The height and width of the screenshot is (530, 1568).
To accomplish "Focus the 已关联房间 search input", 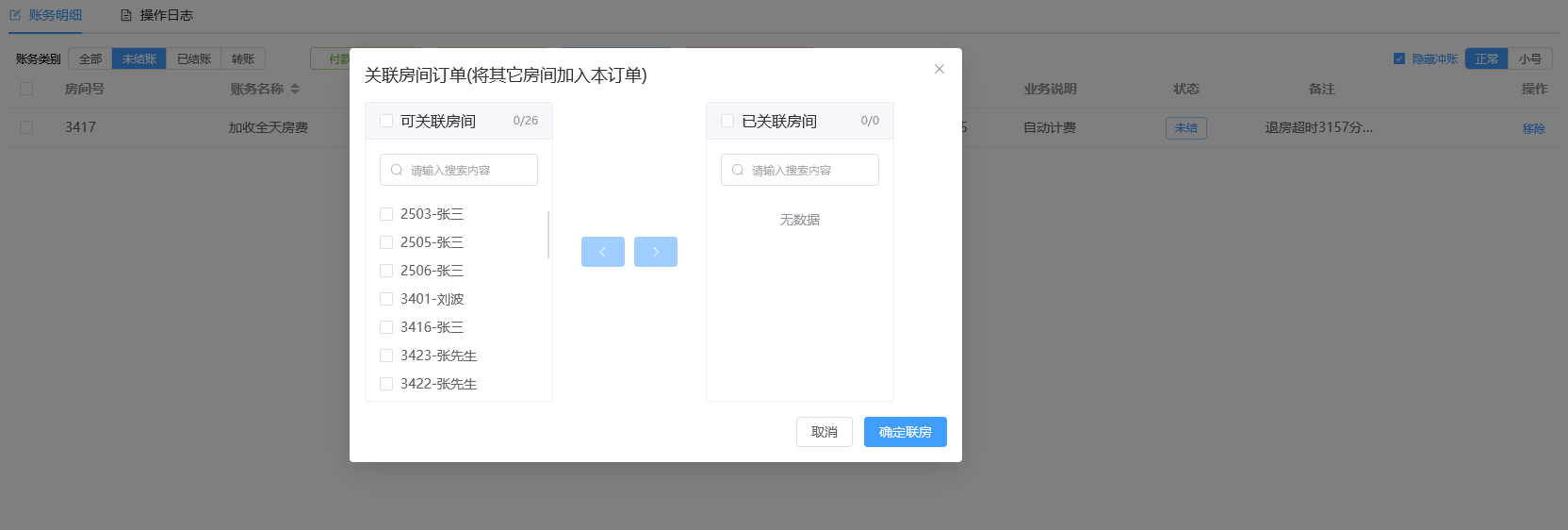I will [x=800, y=170].
